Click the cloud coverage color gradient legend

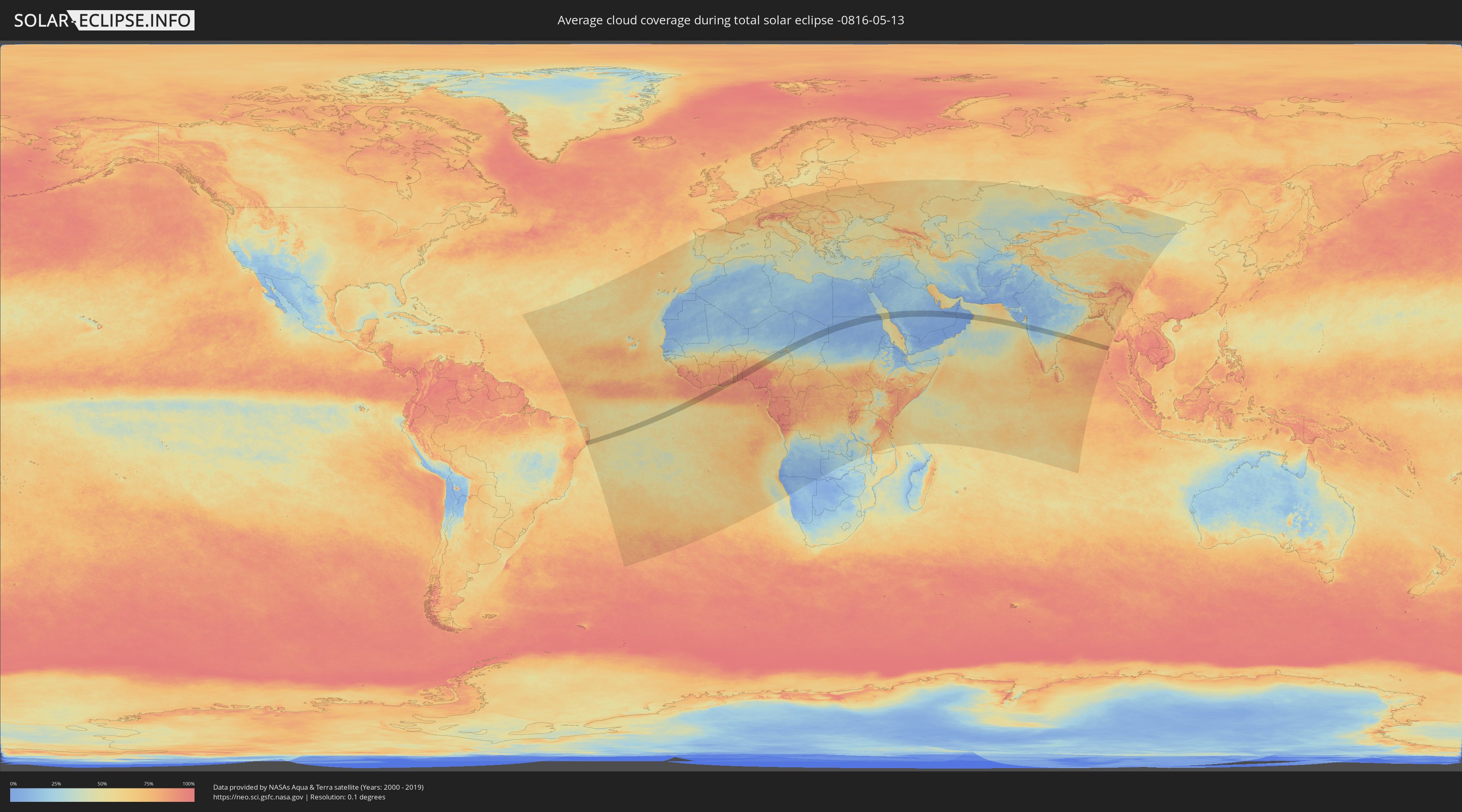point(102,795)
